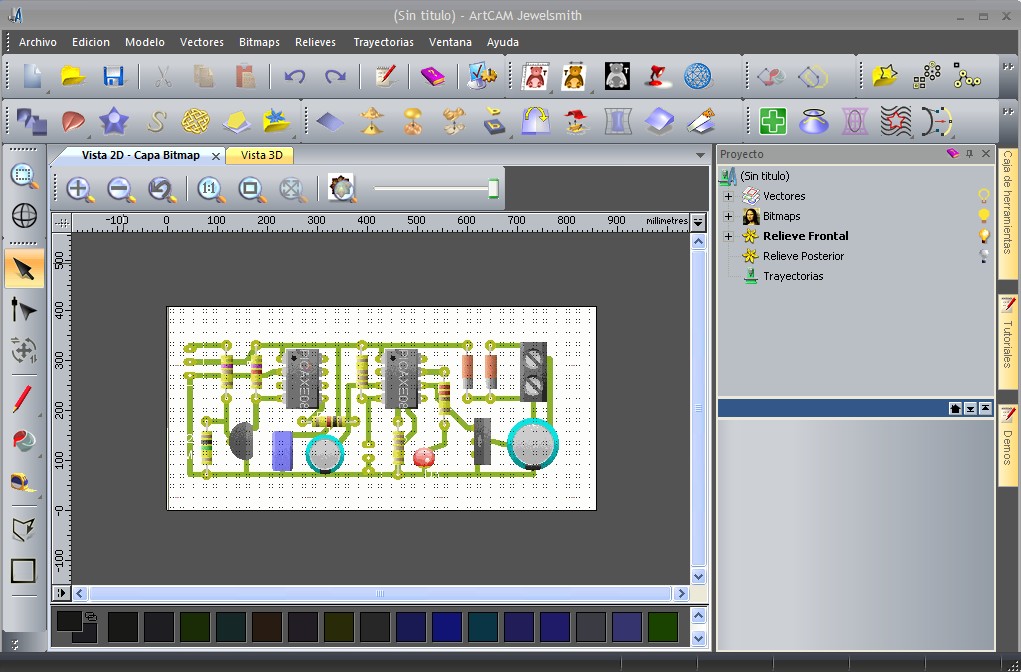Click the 1:1 zoom icon
The height and width of the screenshot is (672, 1021).
coord(210,189)
